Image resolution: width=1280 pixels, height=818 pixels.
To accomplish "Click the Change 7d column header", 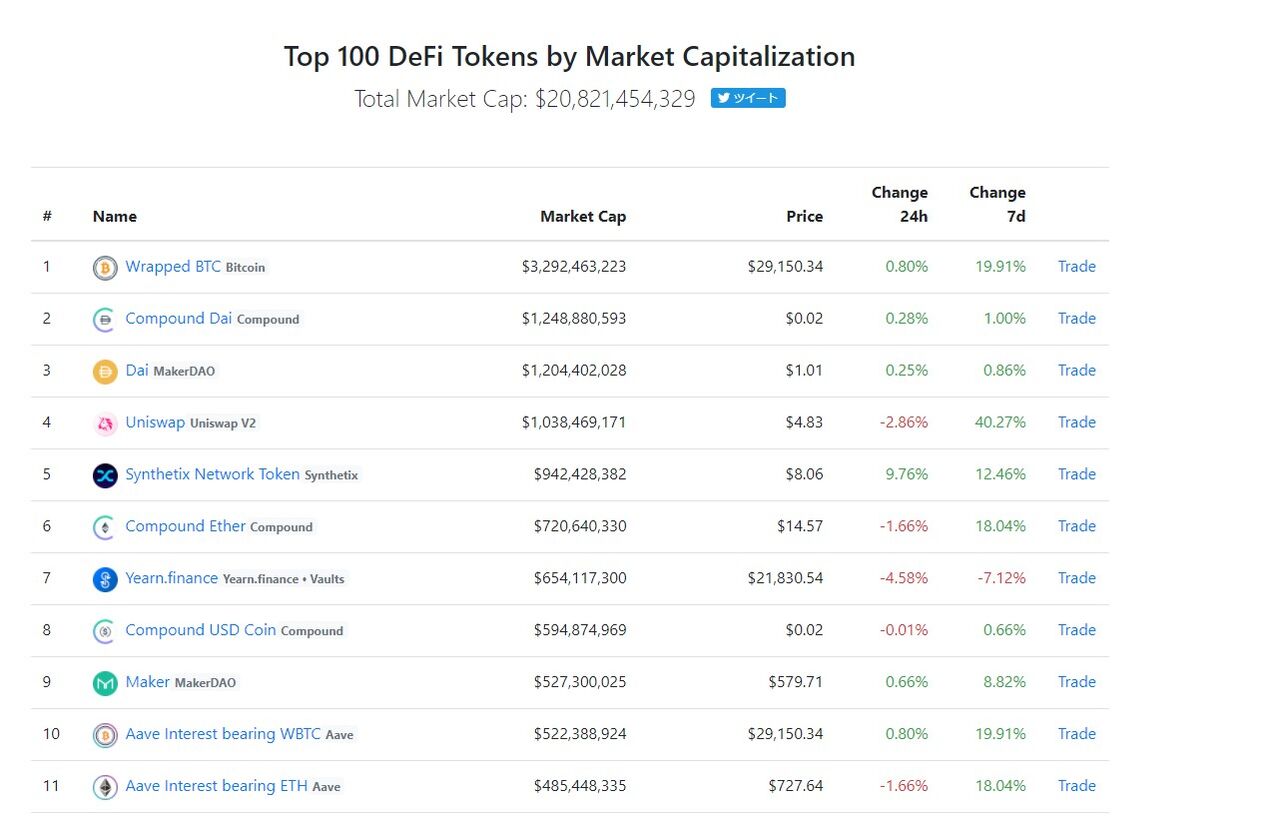I will click(997, 204).
